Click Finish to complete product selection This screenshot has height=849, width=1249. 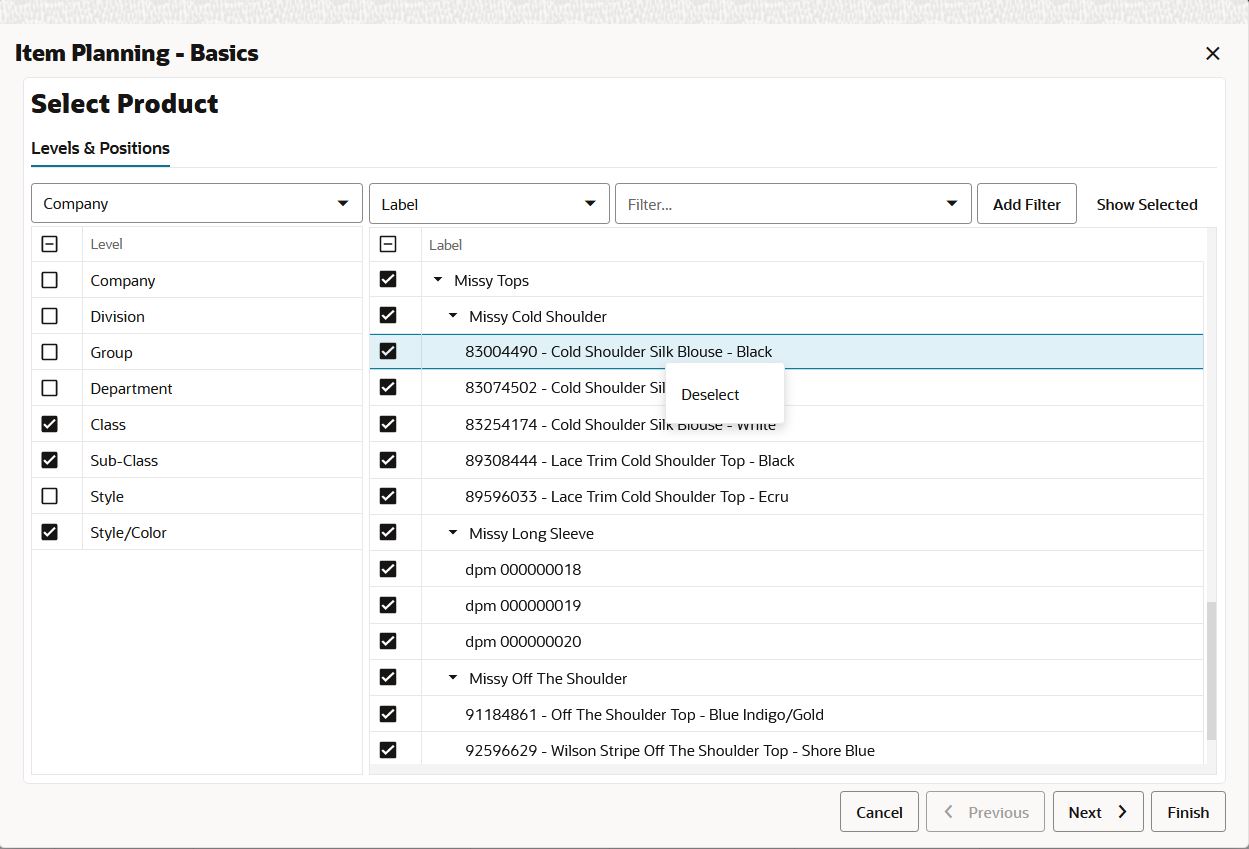(1188, 811)
